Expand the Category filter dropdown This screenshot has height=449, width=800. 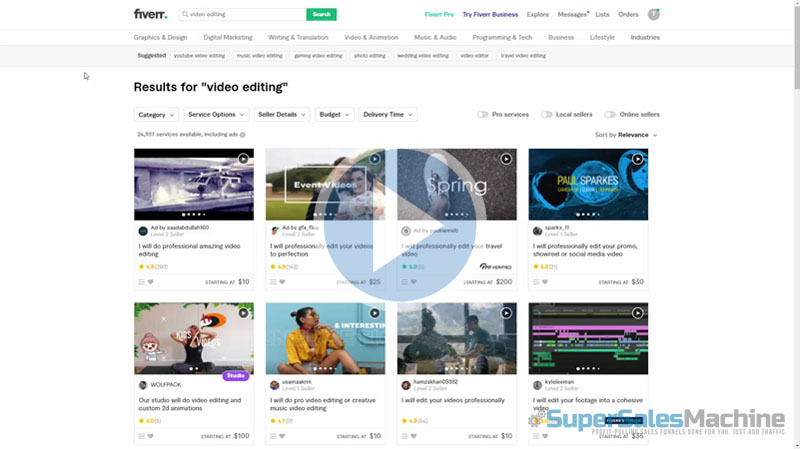(x=156, y=115)
